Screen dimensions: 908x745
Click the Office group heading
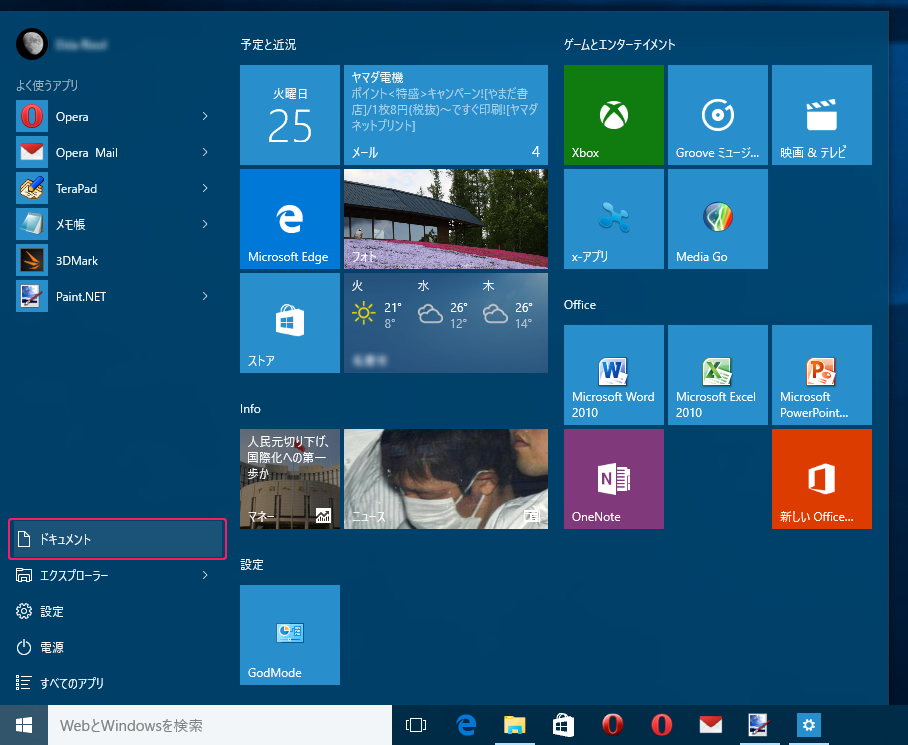(580, 304)
